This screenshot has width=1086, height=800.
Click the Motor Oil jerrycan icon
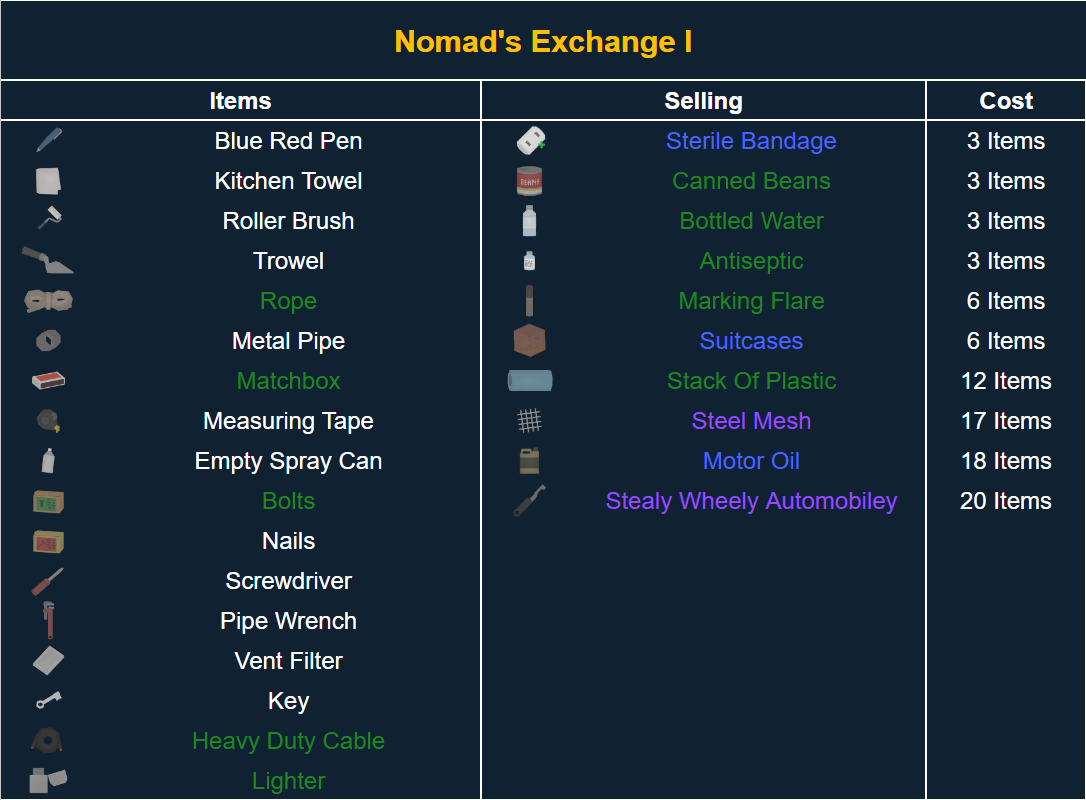tap(529, 461)
